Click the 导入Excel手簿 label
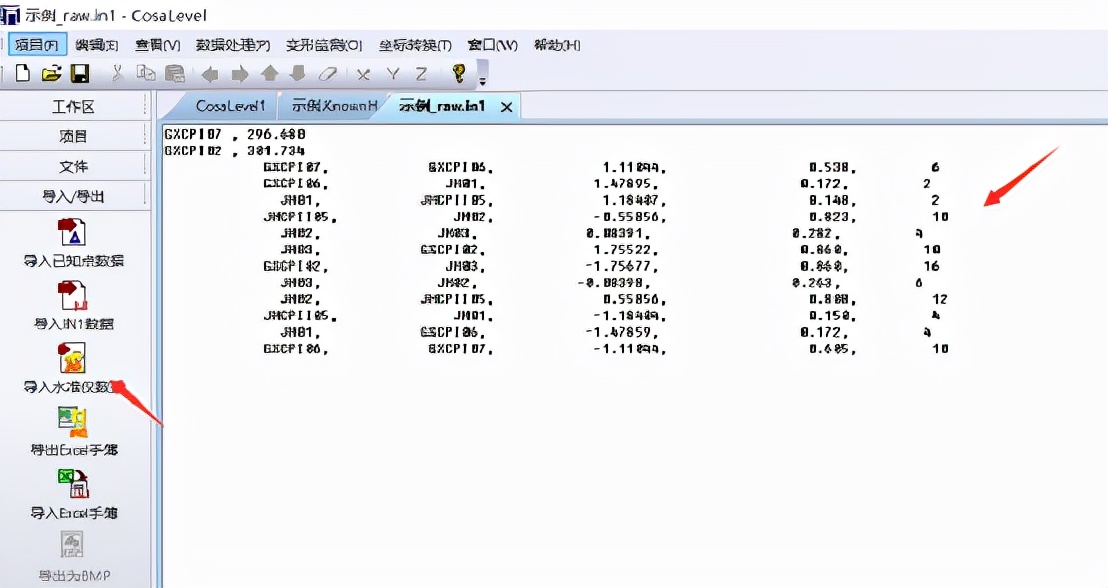Image resolution: width=1108 pixels, height=588 pixels. pos(73,513)
